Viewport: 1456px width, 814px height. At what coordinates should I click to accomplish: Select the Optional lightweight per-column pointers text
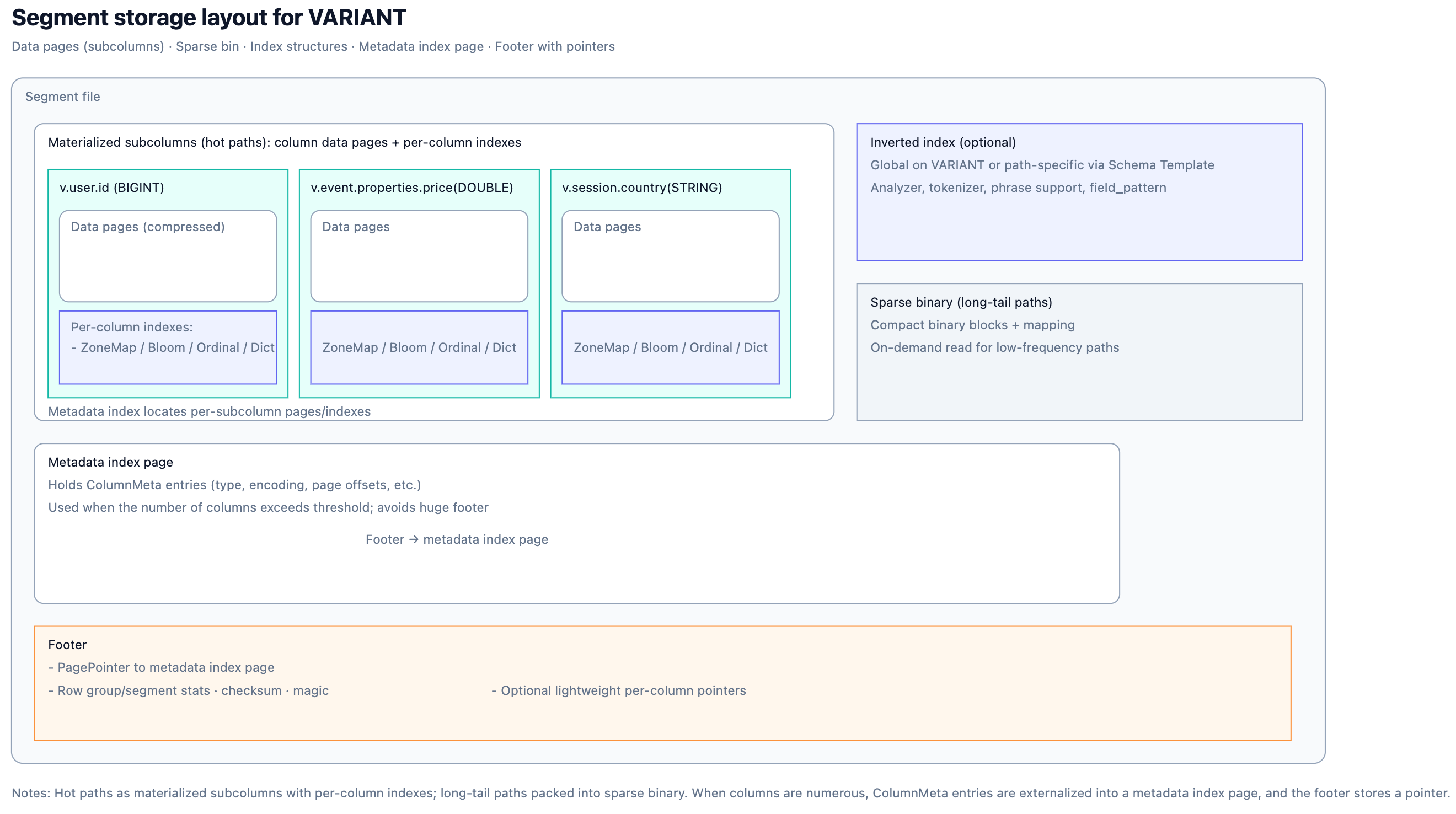click(x=619, y=690)
